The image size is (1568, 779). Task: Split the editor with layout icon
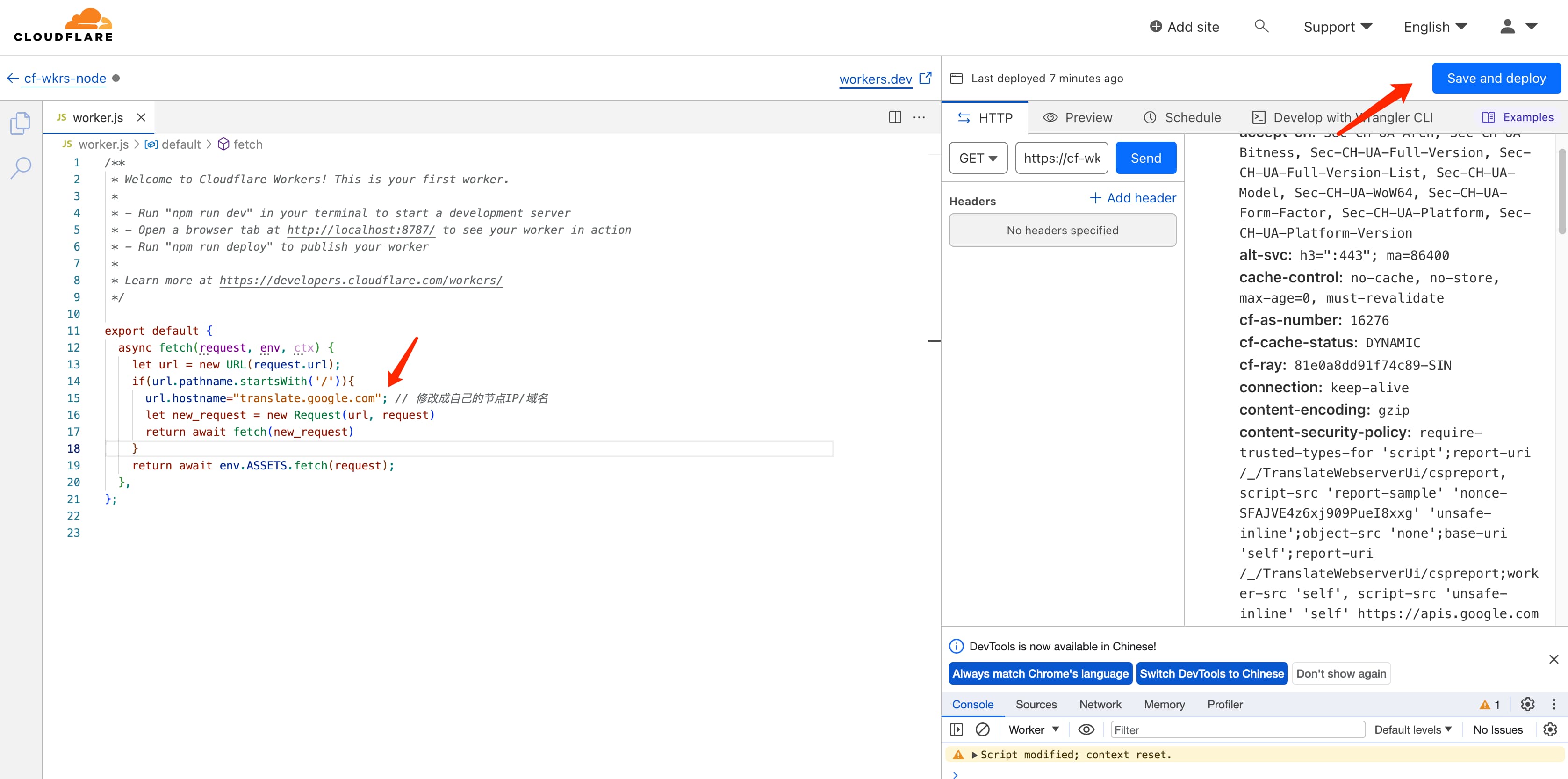tap(895, 117)
